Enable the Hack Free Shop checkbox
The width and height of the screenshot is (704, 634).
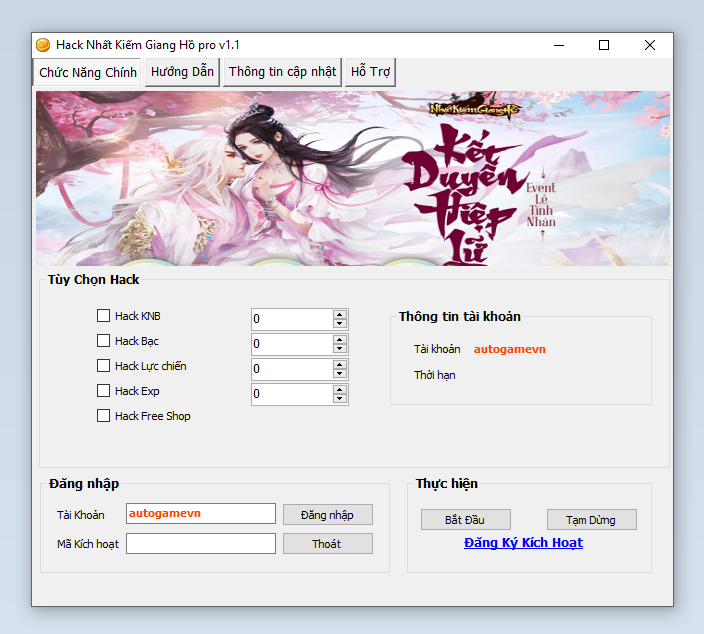tap(104, 416)
